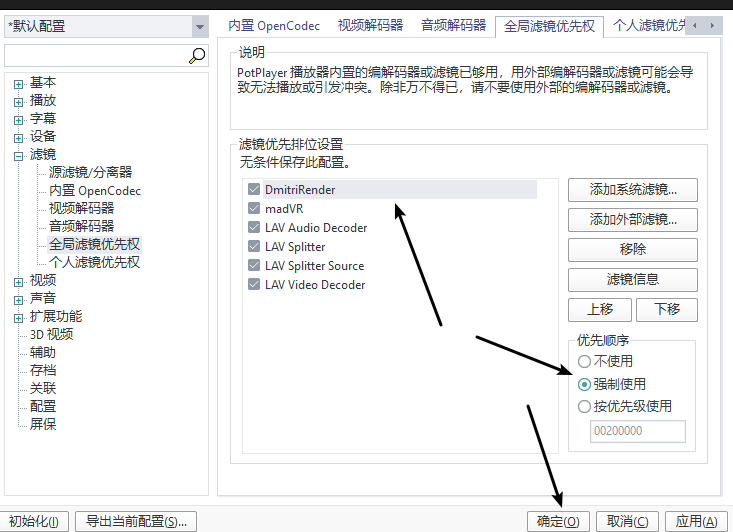Switch to the 内置 OpenCodec tab
The height and width of the screenshot is (532, 733).
274,25
